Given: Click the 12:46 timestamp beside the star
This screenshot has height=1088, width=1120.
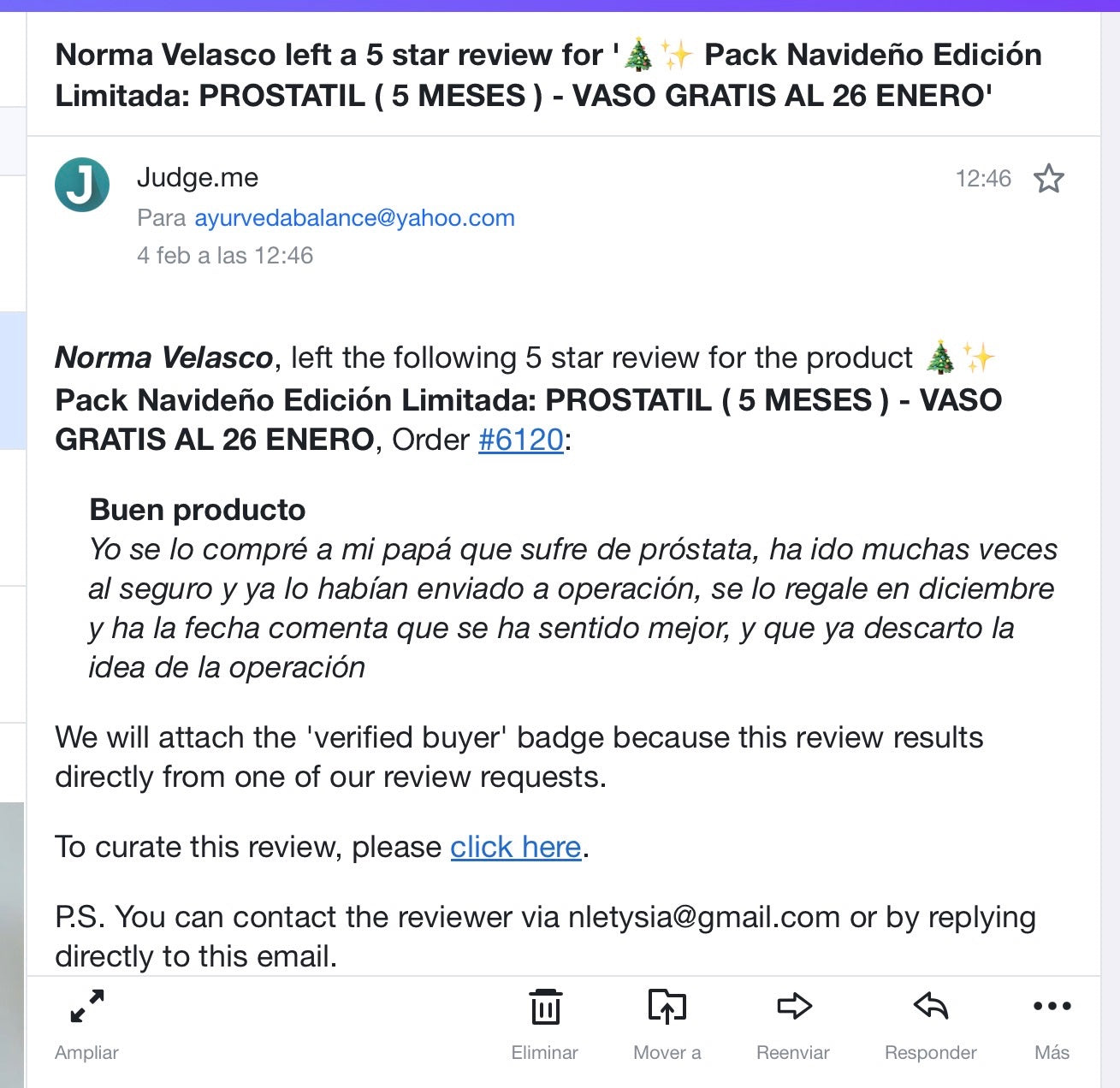Looking at the screenshot, I should [983, 179].
